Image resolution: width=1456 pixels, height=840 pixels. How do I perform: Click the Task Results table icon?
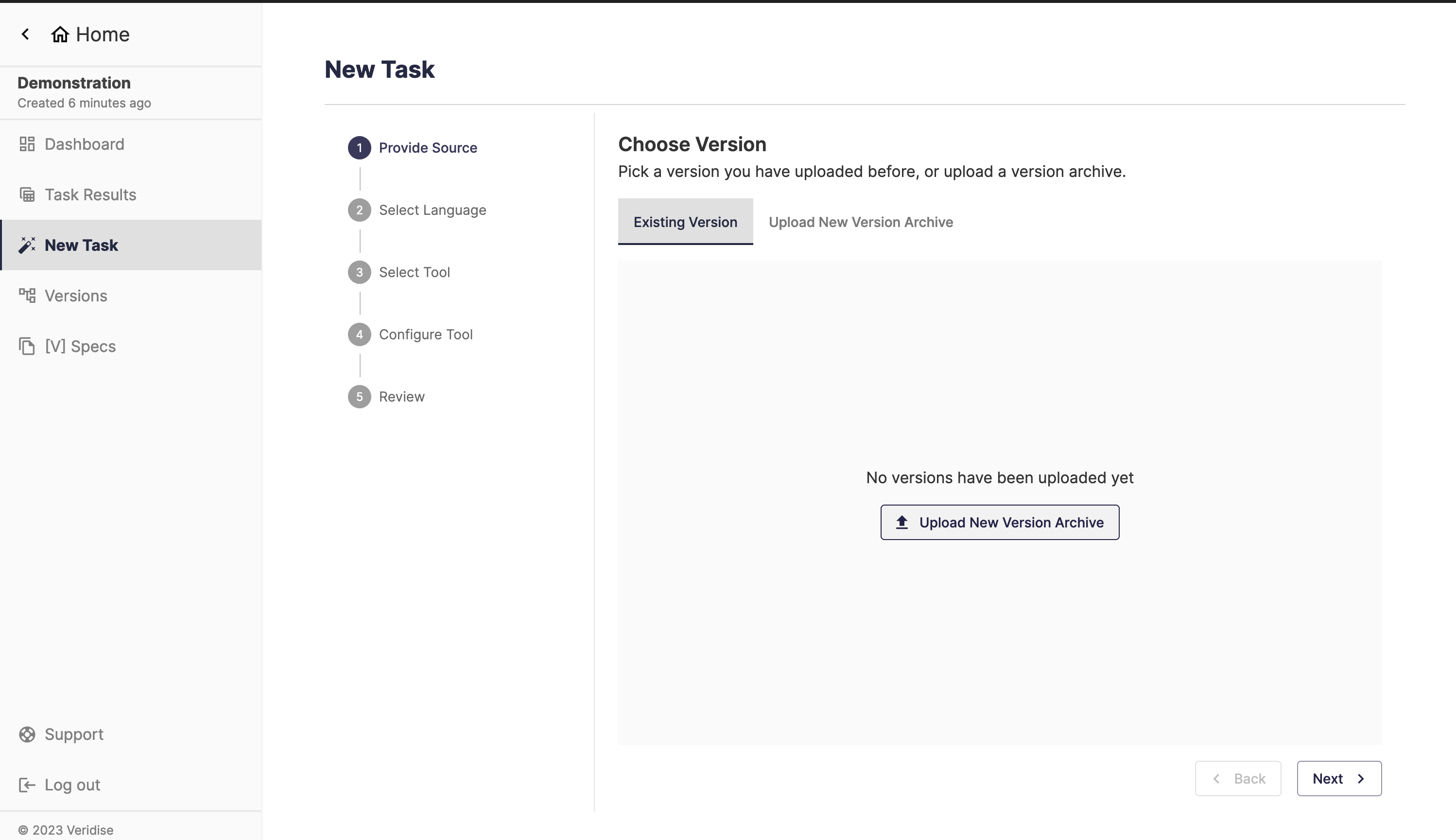(x=27, y=194)
